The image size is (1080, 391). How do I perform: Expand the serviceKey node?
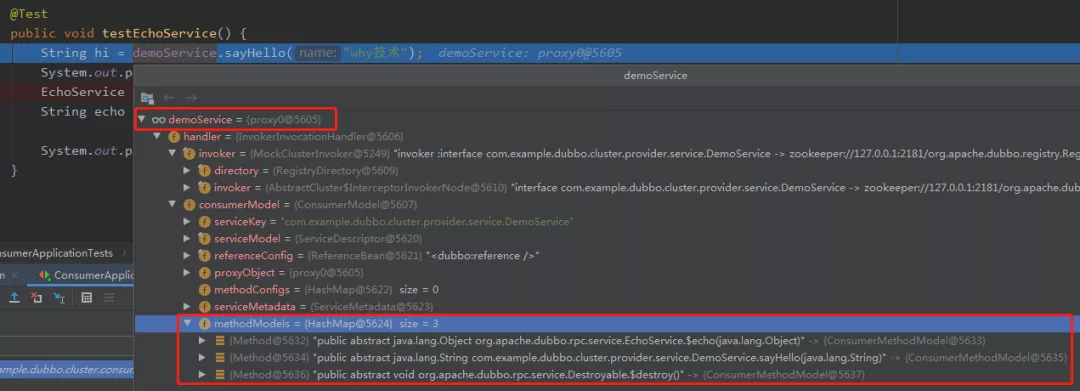click(x=187, y=222)
